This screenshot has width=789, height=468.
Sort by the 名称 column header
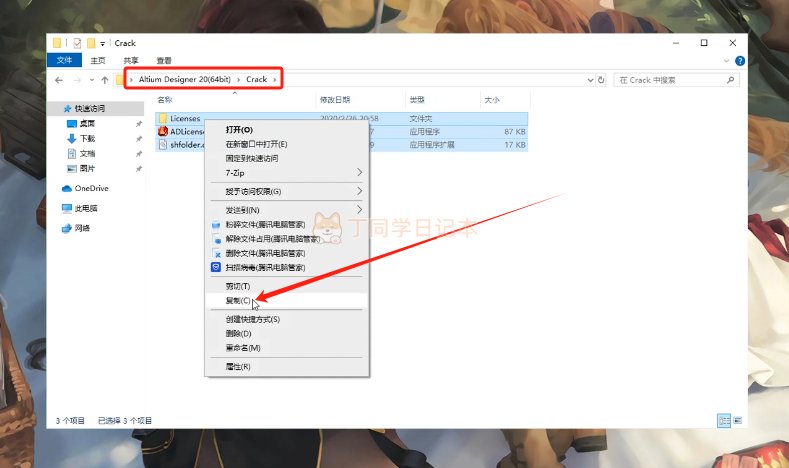tap(164, 100)
